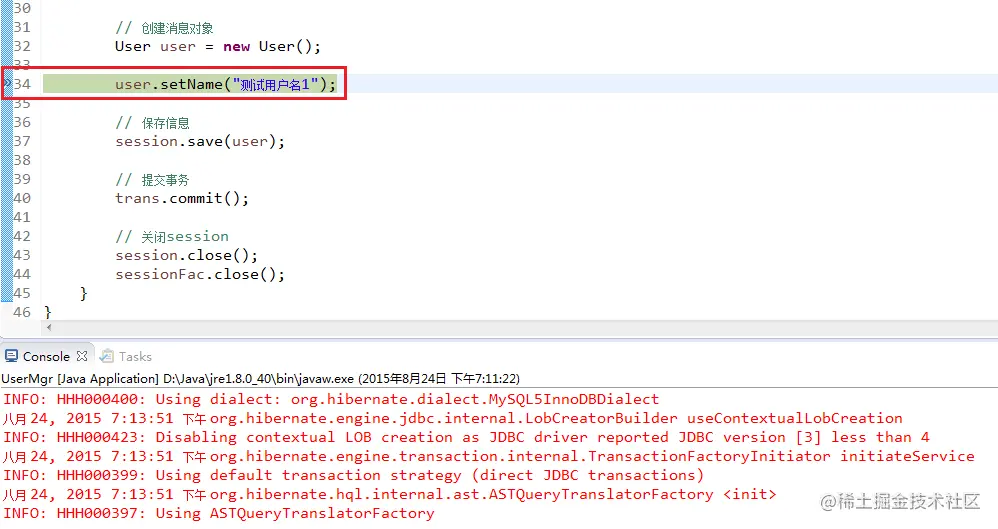998x529 pixels.
Task: Click line number 32 in the gutter
Action: pyautogui.click(x=22, y=46)
